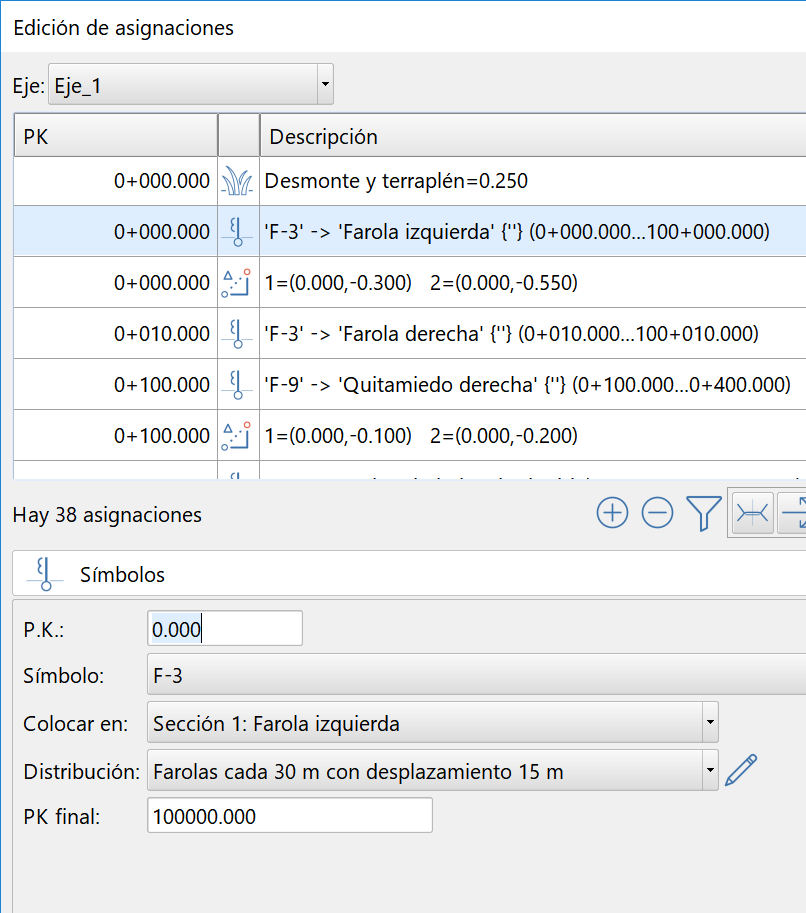Select the 'Quitamiedo derecha' assignment row
Image resolution: width=806 pixels, height=913 pixels.
click(530, 385)
